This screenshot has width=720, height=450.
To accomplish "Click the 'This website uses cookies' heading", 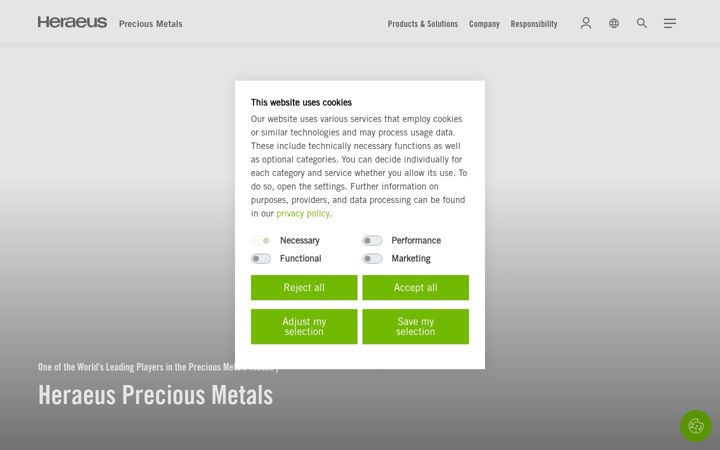I will [x=301, y=102].
